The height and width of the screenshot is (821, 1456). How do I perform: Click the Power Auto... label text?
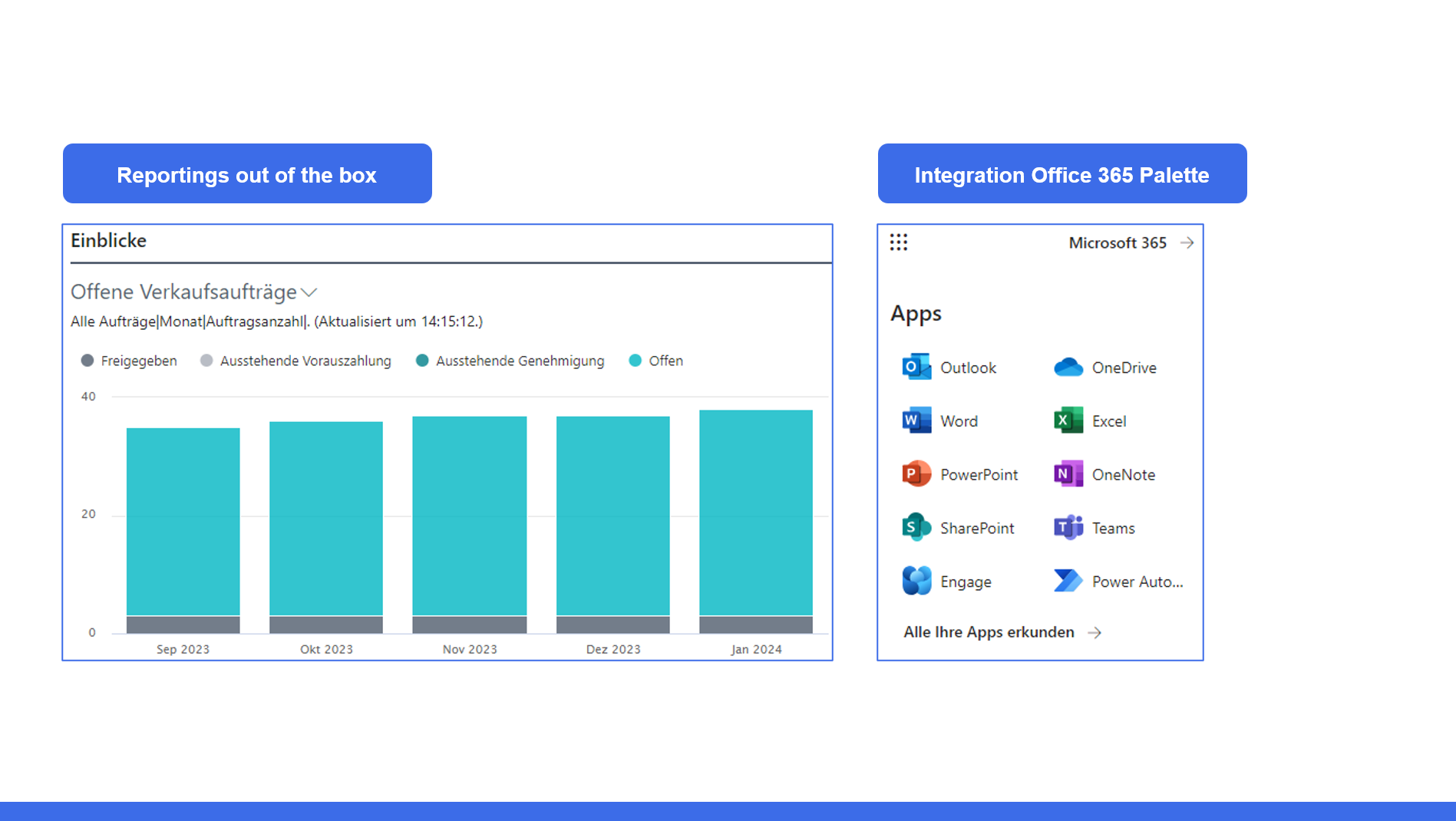(1137, 582)
